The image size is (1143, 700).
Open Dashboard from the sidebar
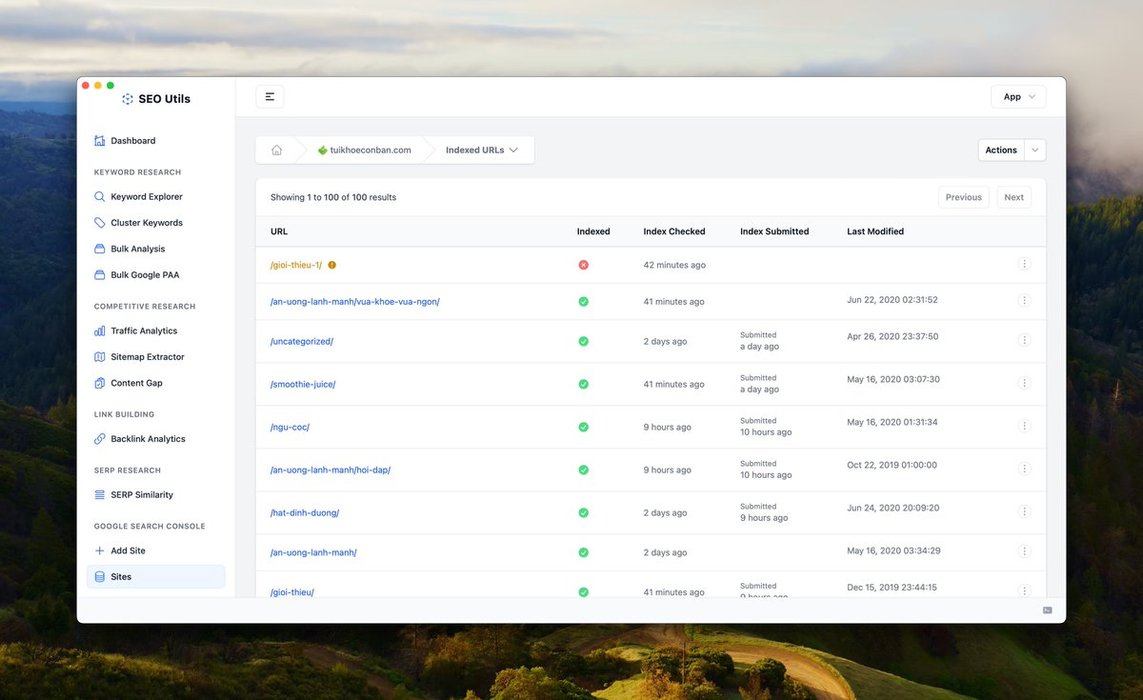pyautogui.click(x=132, y=141)
